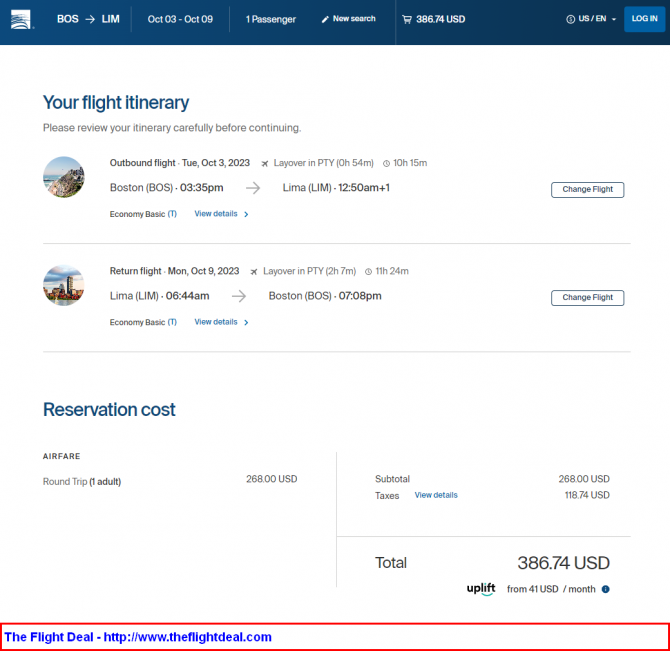Click the LOG IN button
The image size is (670, 651).
tap(644, 19)
